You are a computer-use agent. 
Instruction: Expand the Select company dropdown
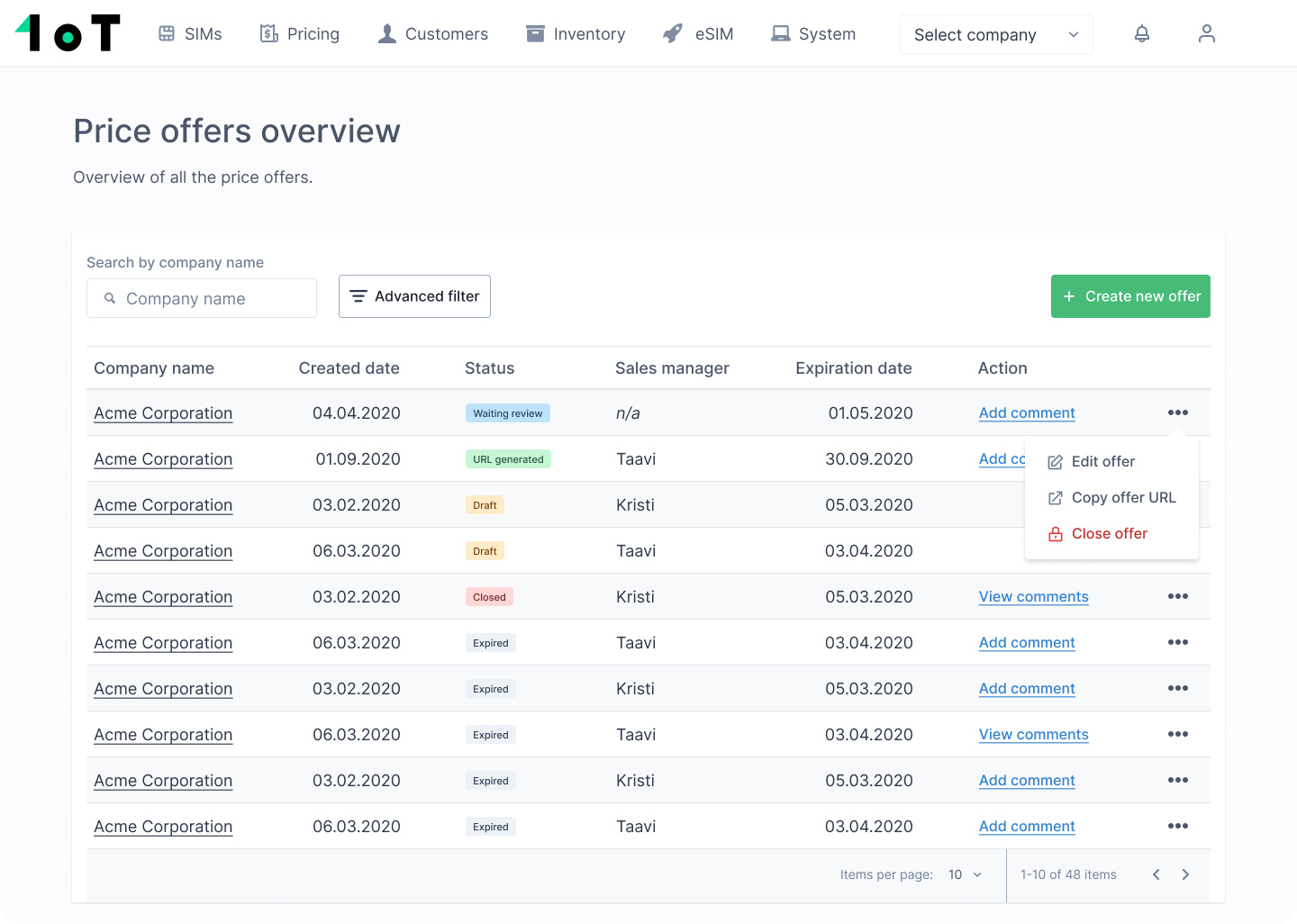995,35
